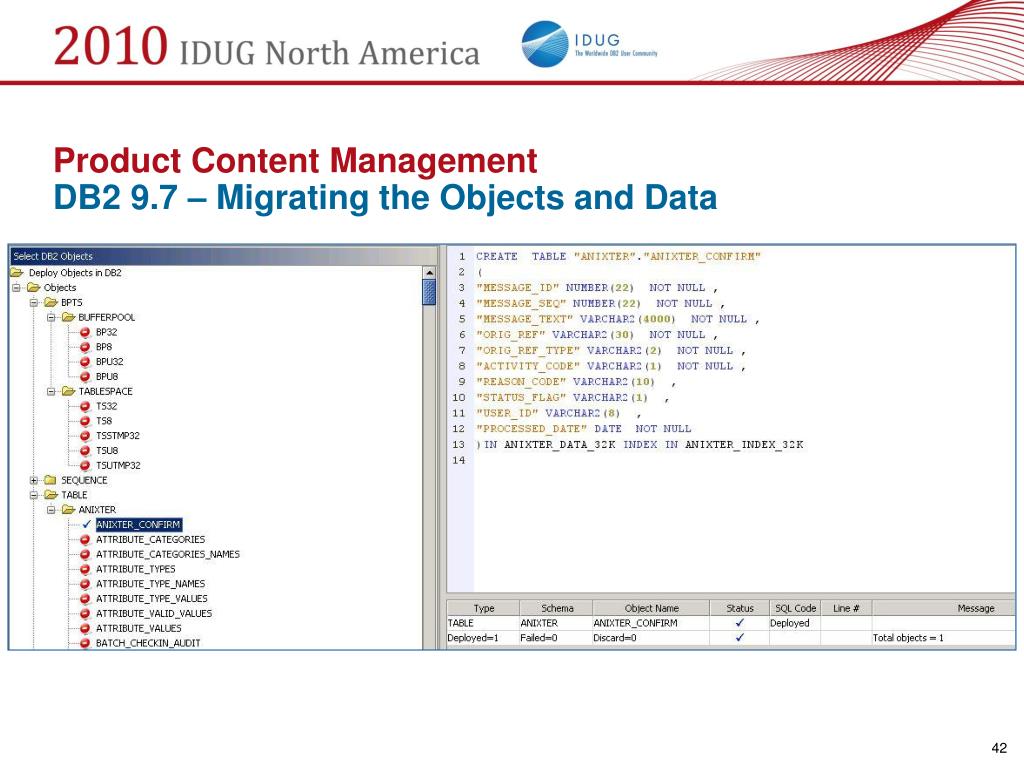Viewport: 1024px width, 768px height.
Task: Click the Select DB2 Objects panel title
Action: click(x=53, y=256)
